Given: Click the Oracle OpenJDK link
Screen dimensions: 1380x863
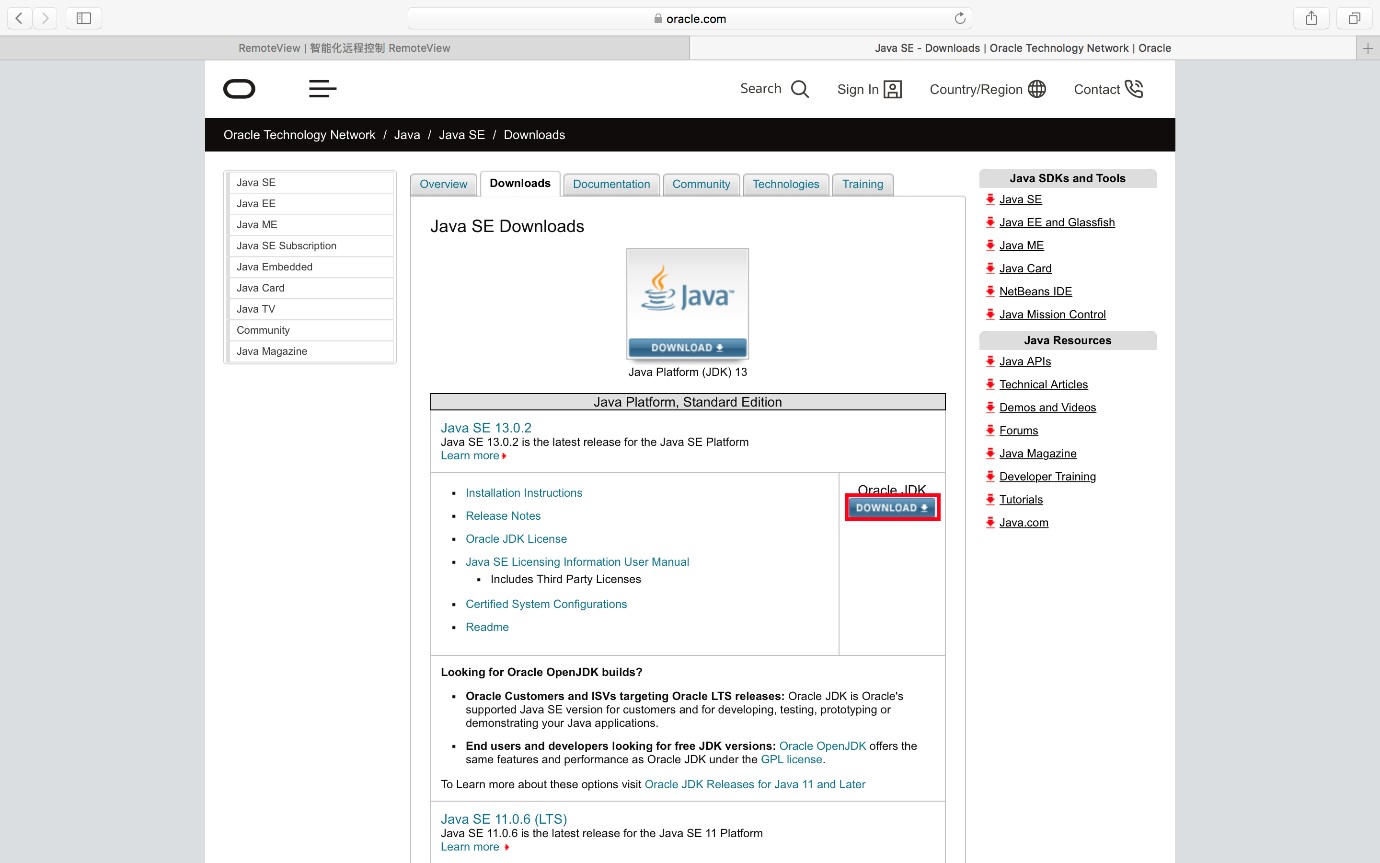Looking at the screenshot, I should 823,746.
